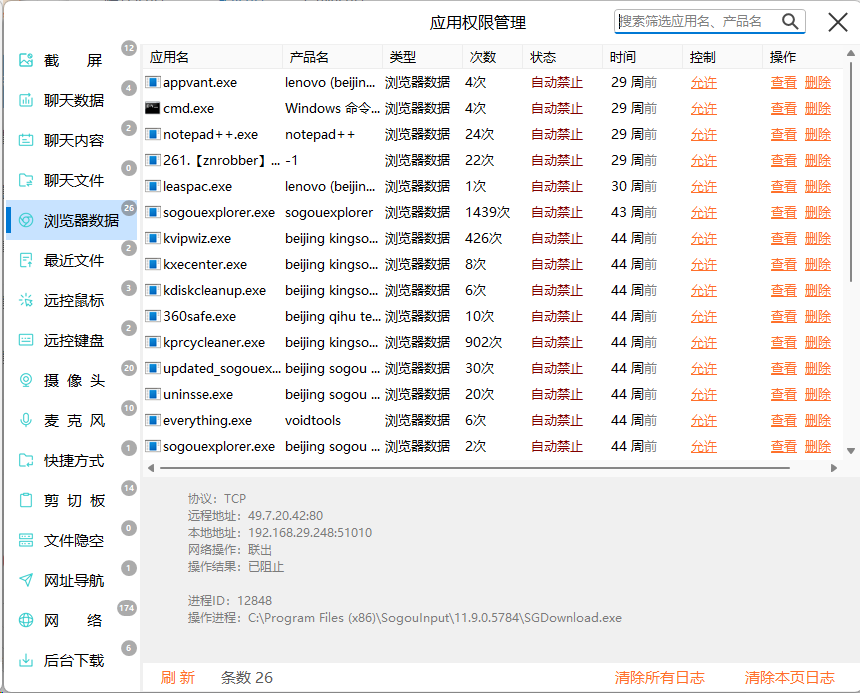Image resolution: width=860 pixels, height=693 pixels.
Task: Click the vertical scrollbar down arrow
Action: 851,451
